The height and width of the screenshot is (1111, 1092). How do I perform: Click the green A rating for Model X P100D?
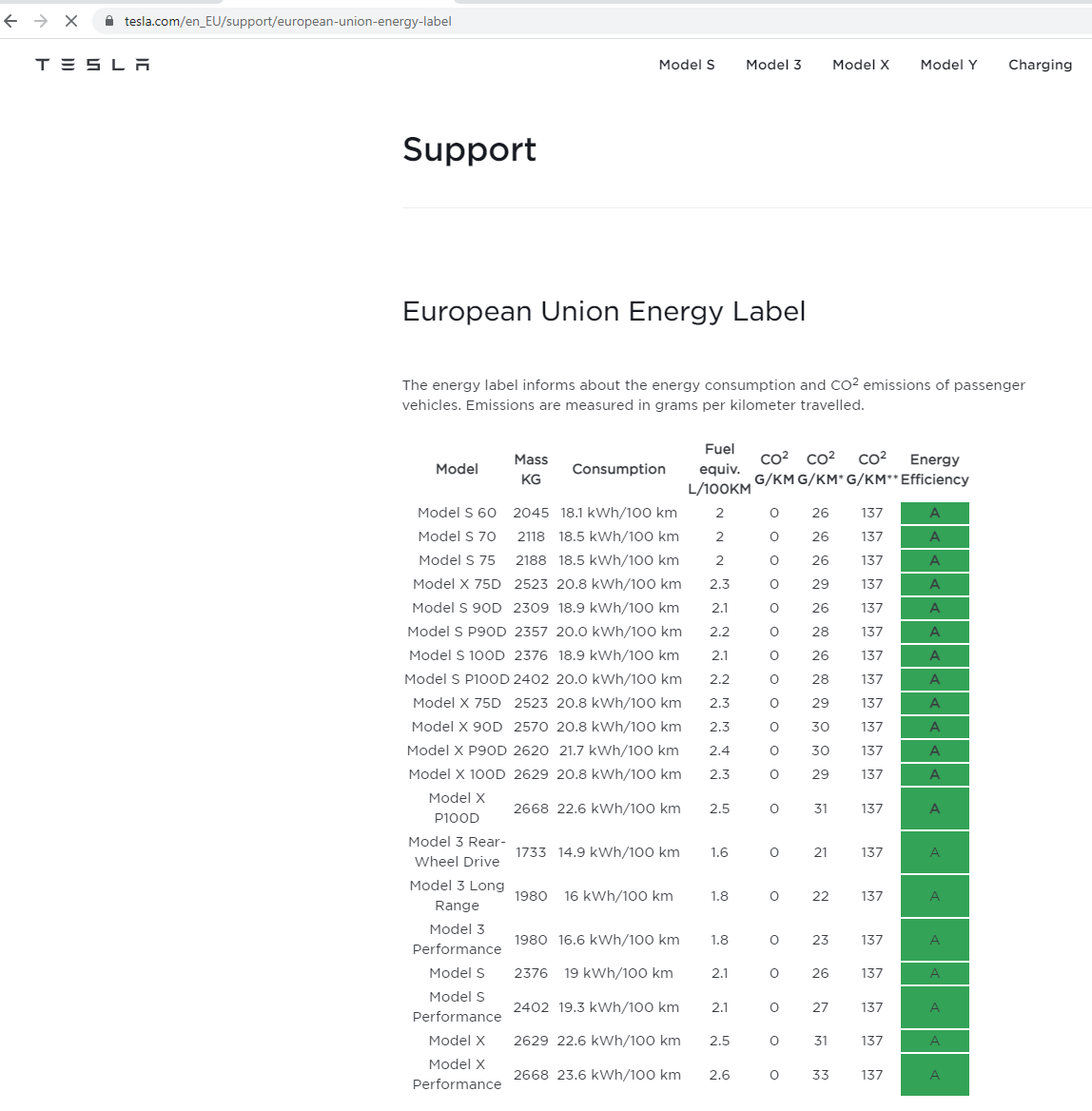tap(935, 809)
